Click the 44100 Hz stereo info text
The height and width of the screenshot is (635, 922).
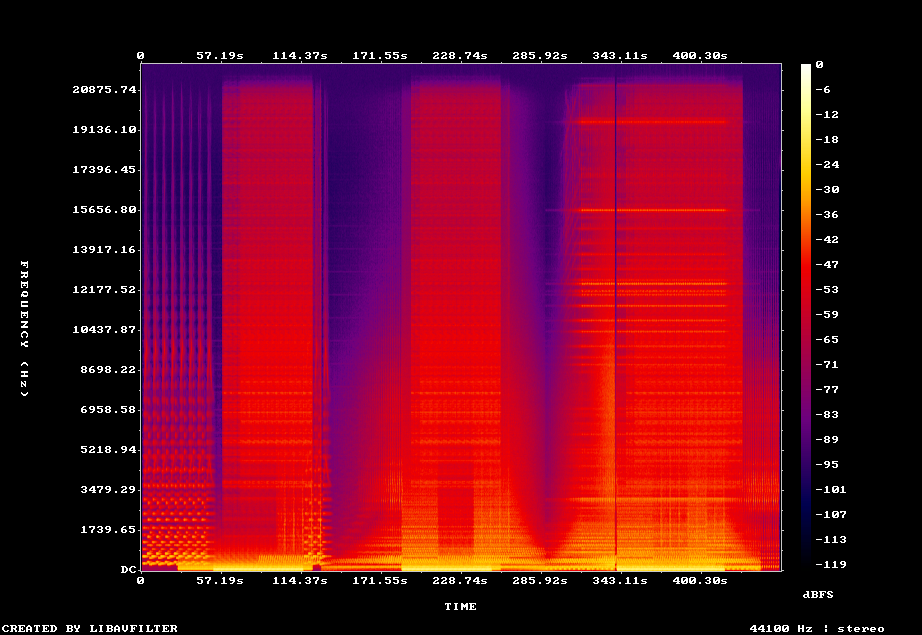816,628
